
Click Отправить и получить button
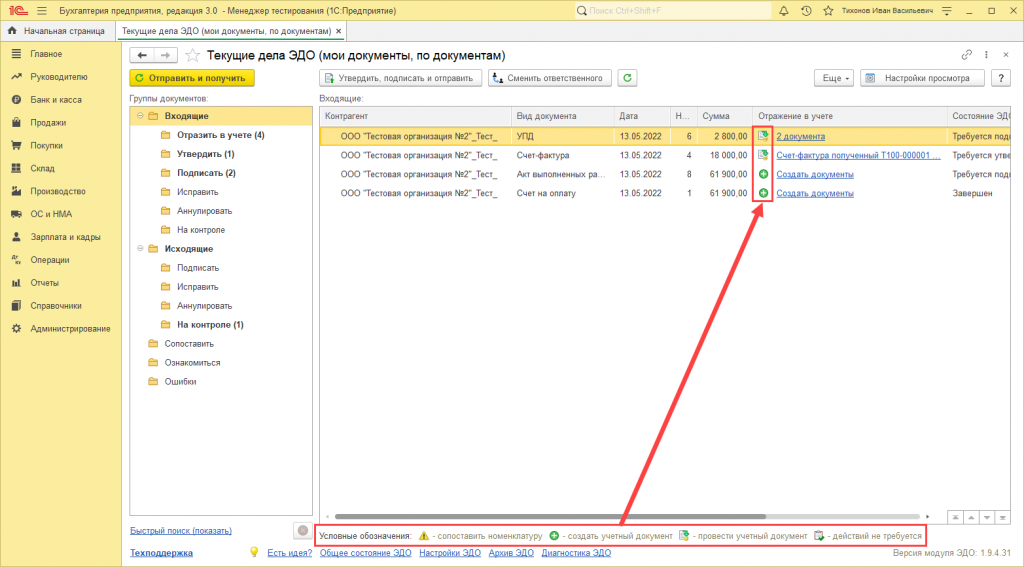192,78
